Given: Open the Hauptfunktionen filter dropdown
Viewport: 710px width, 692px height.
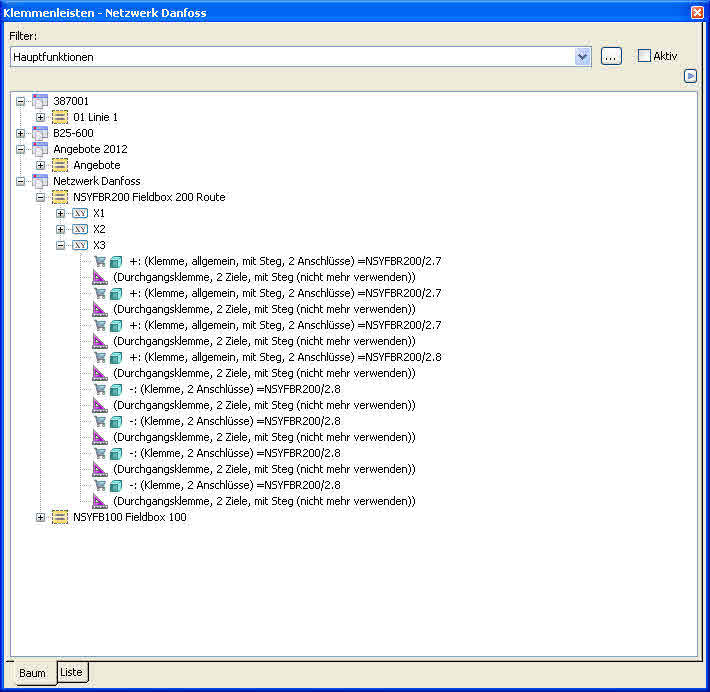Looking at the screenshot, I should (x=582, y=57).
